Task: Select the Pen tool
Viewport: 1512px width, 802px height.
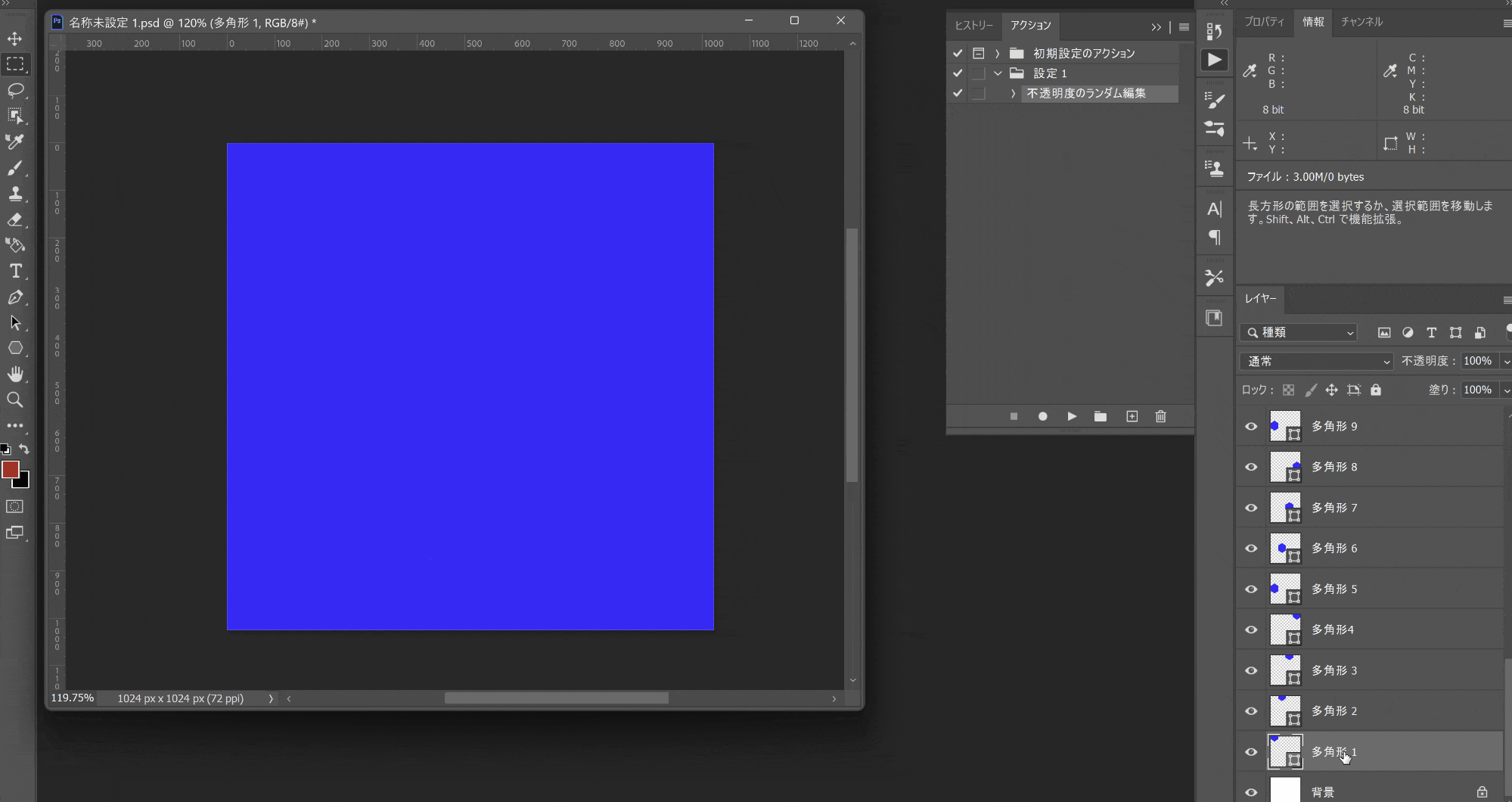Action: [x=15, y=297]
